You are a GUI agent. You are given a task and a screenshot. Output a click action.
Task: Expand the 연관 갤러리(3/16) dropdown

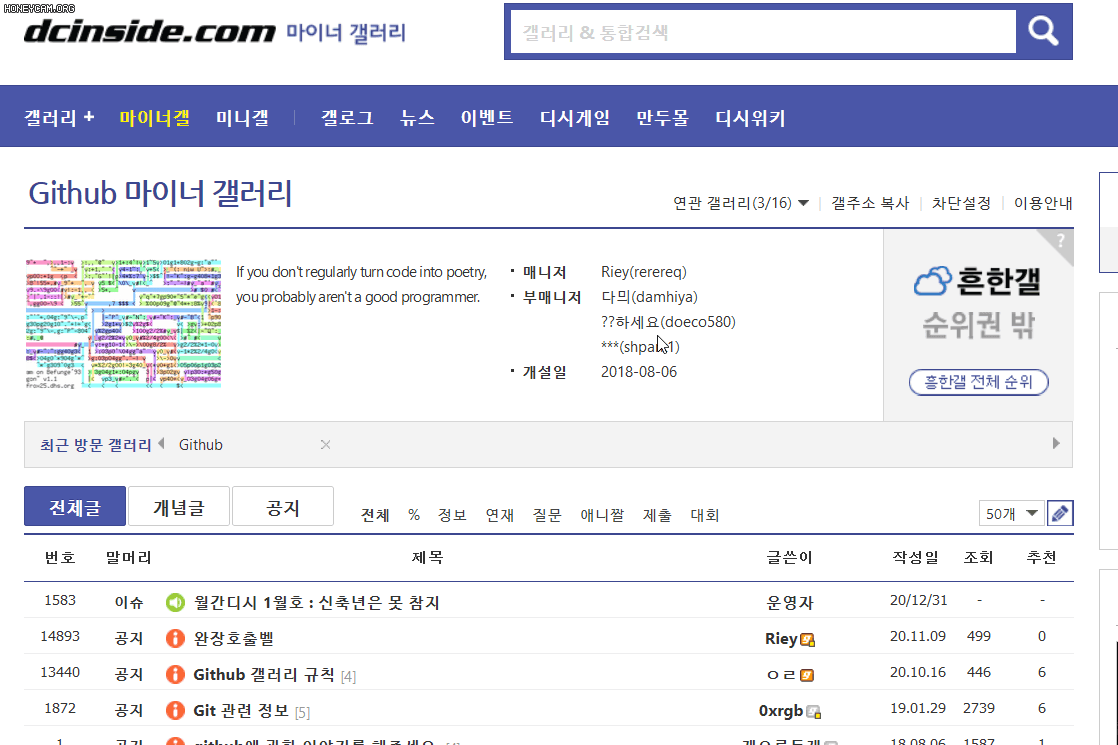[741, 203]
